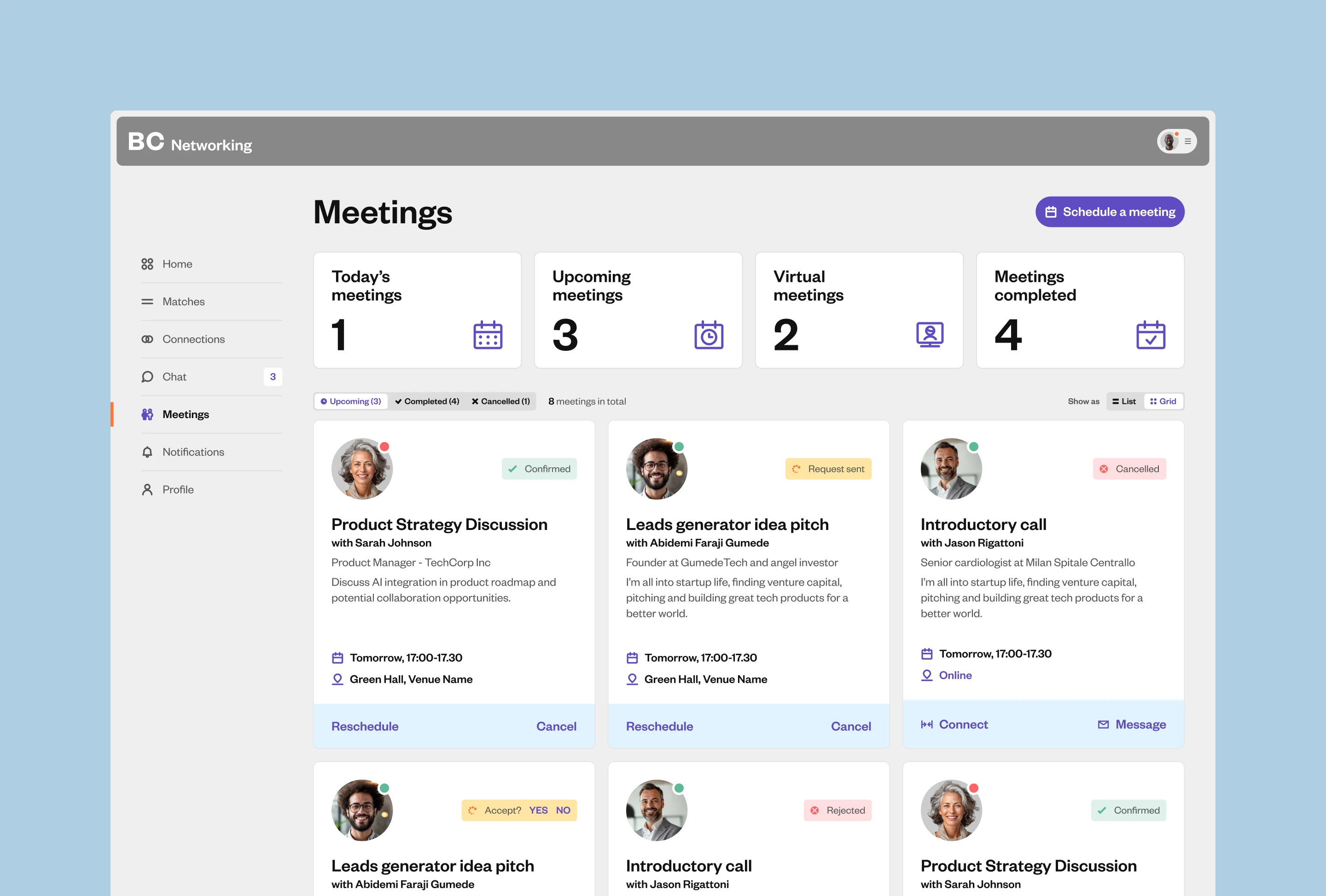Click the calendar icon in Today's meetings card
The width and height of the screenshot is (1326, 896).
pyautogui.click(x=488, y=335)
